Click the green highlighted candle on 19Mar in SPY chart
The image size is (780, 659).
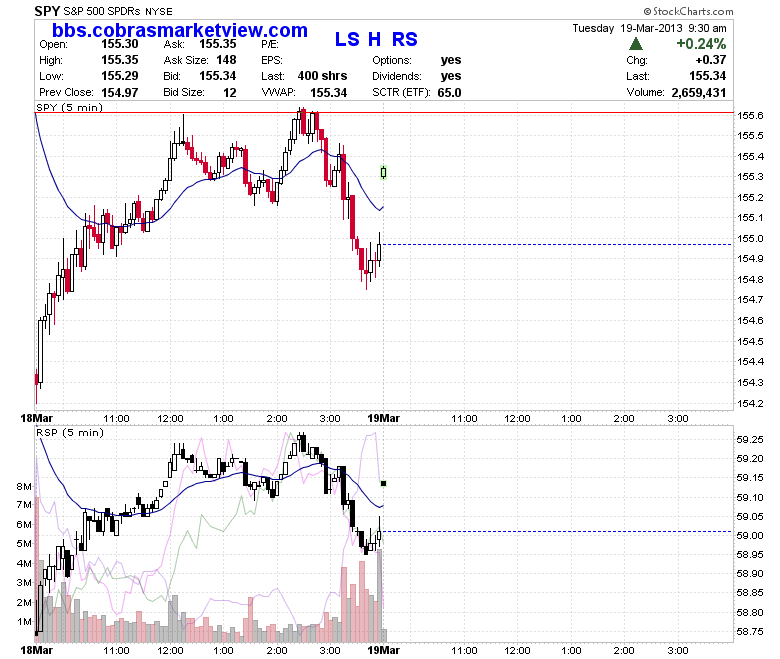[x=384, y=172]
